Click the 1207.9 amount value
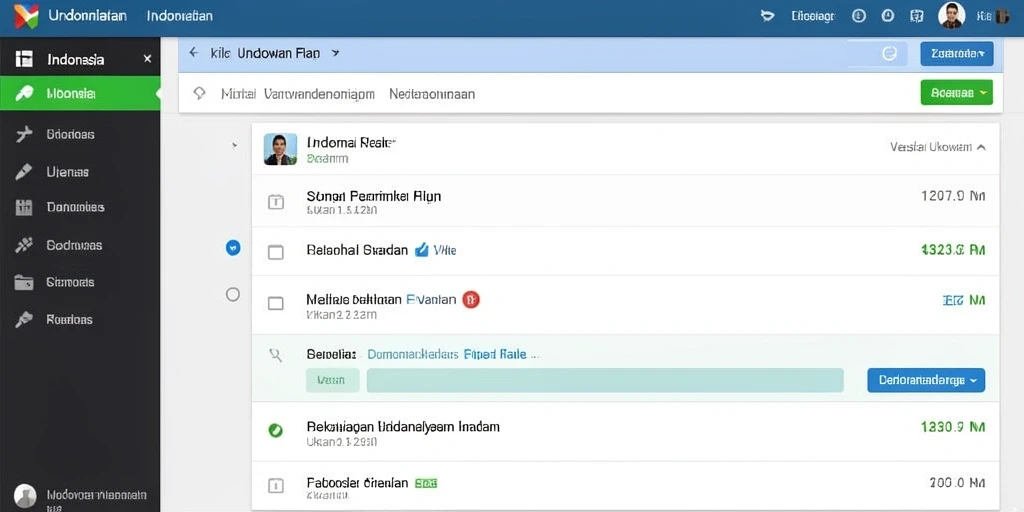 pyautogui.click(x=953, y=195)
